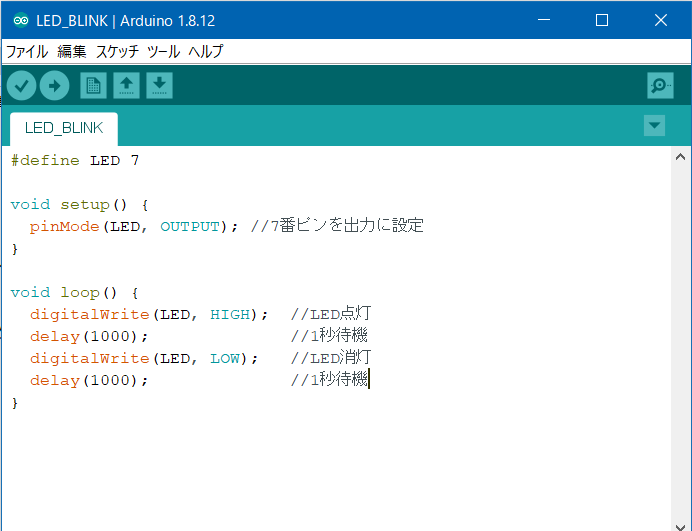Upload the sketch with the arrow button
Image resolution: width=692 pixels, height=531 pixels.
click(54, 85)
